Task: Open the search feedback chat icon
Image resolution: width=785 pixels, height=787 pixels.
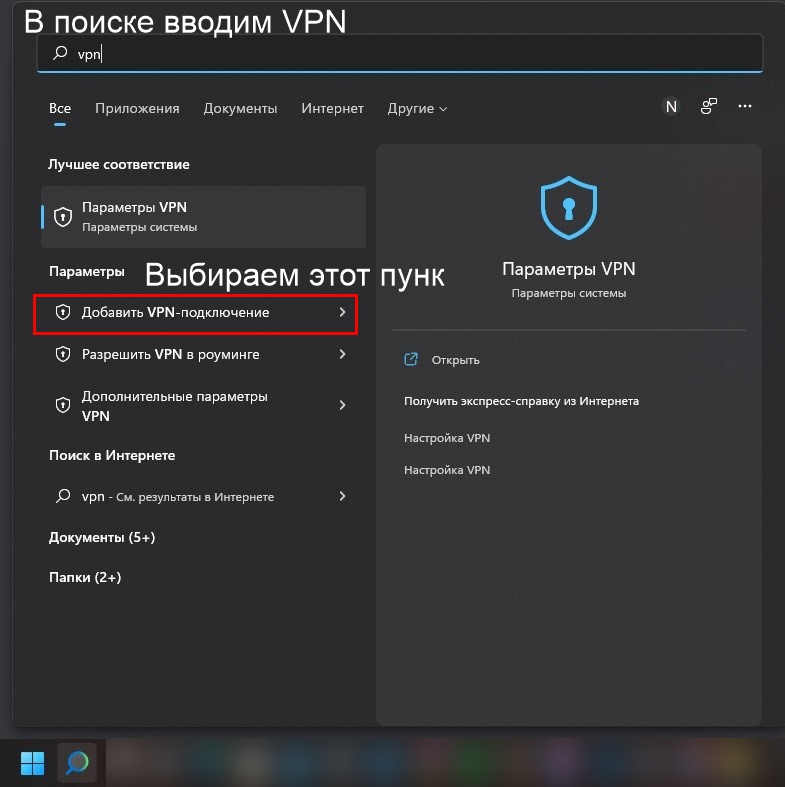Action: [x=709, y=106]
